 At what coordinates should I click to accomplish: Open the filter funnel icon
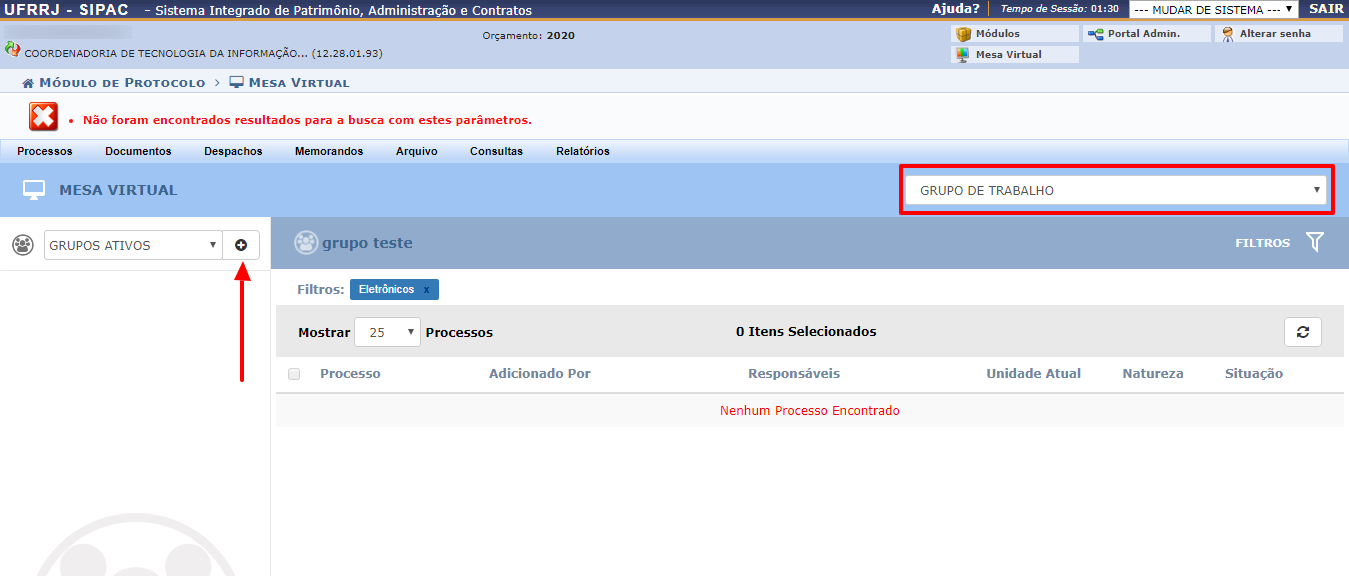[x=1315, y=242]
